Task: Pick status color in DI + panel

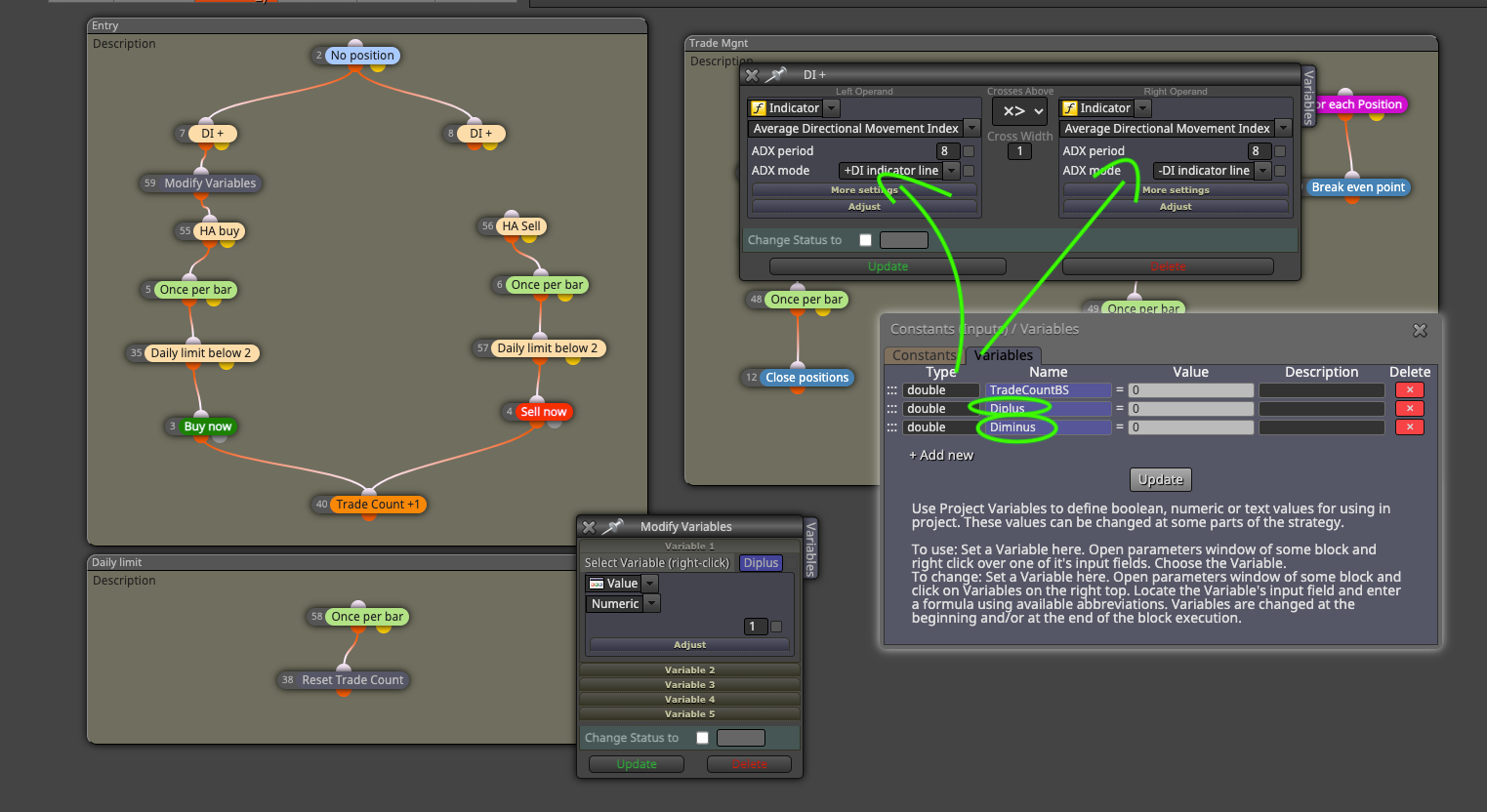Action: click(x=904, y=240)
